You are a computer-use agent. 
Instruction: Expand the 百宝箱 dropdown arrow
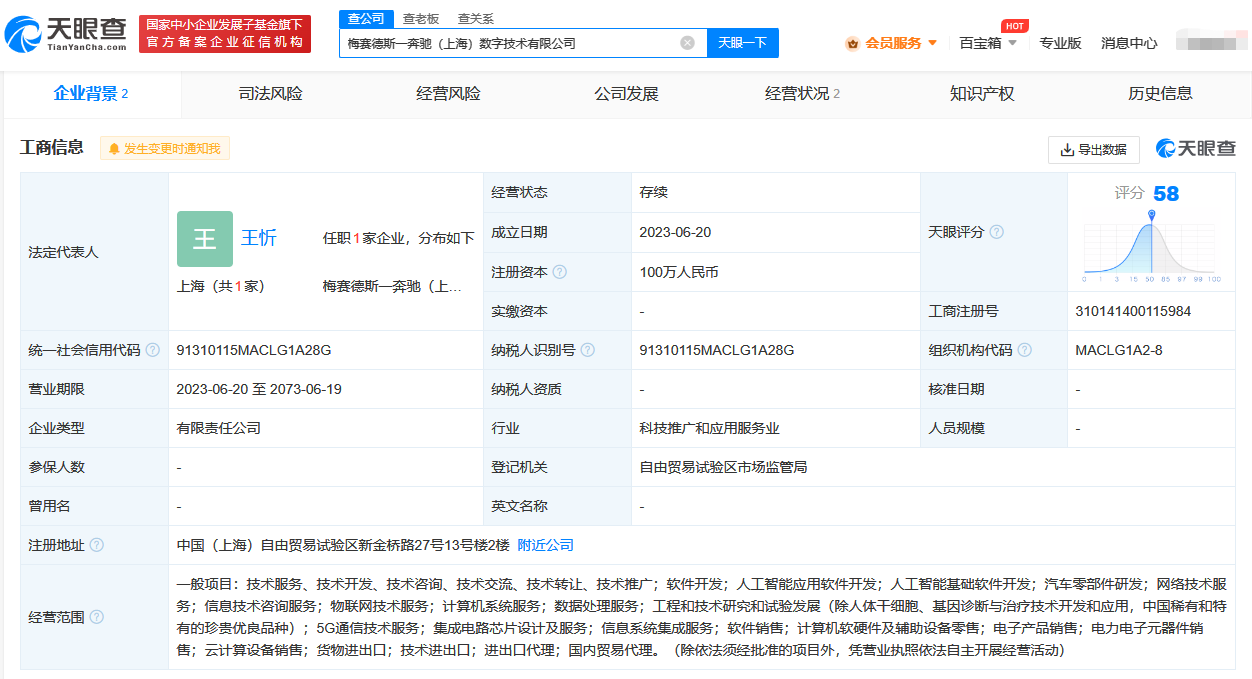1012,43
